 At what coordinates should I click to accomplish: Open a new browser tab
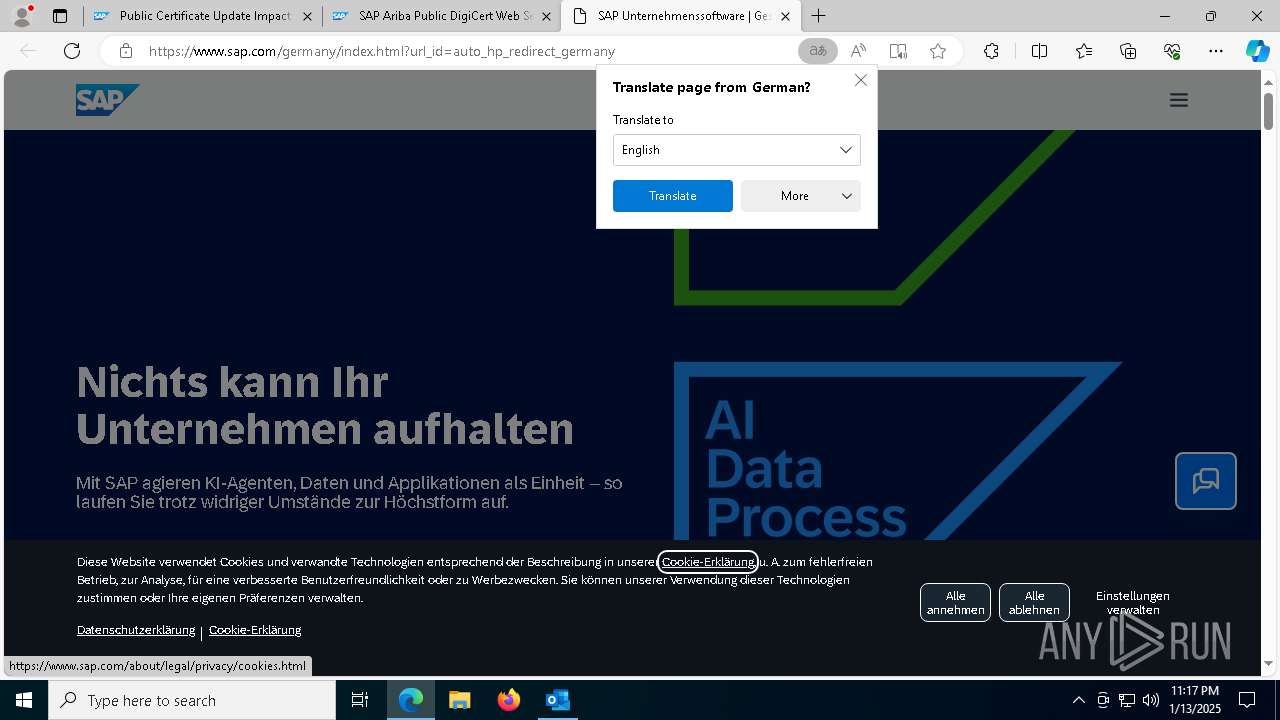818,16
